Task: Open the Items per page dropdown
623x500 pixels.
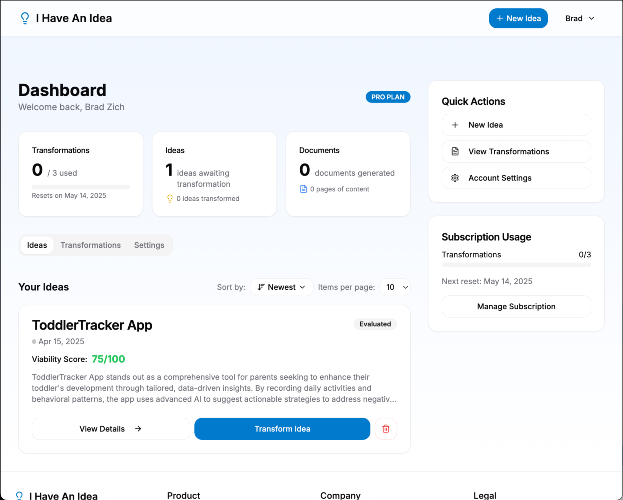Action: [x=395, y=287]
